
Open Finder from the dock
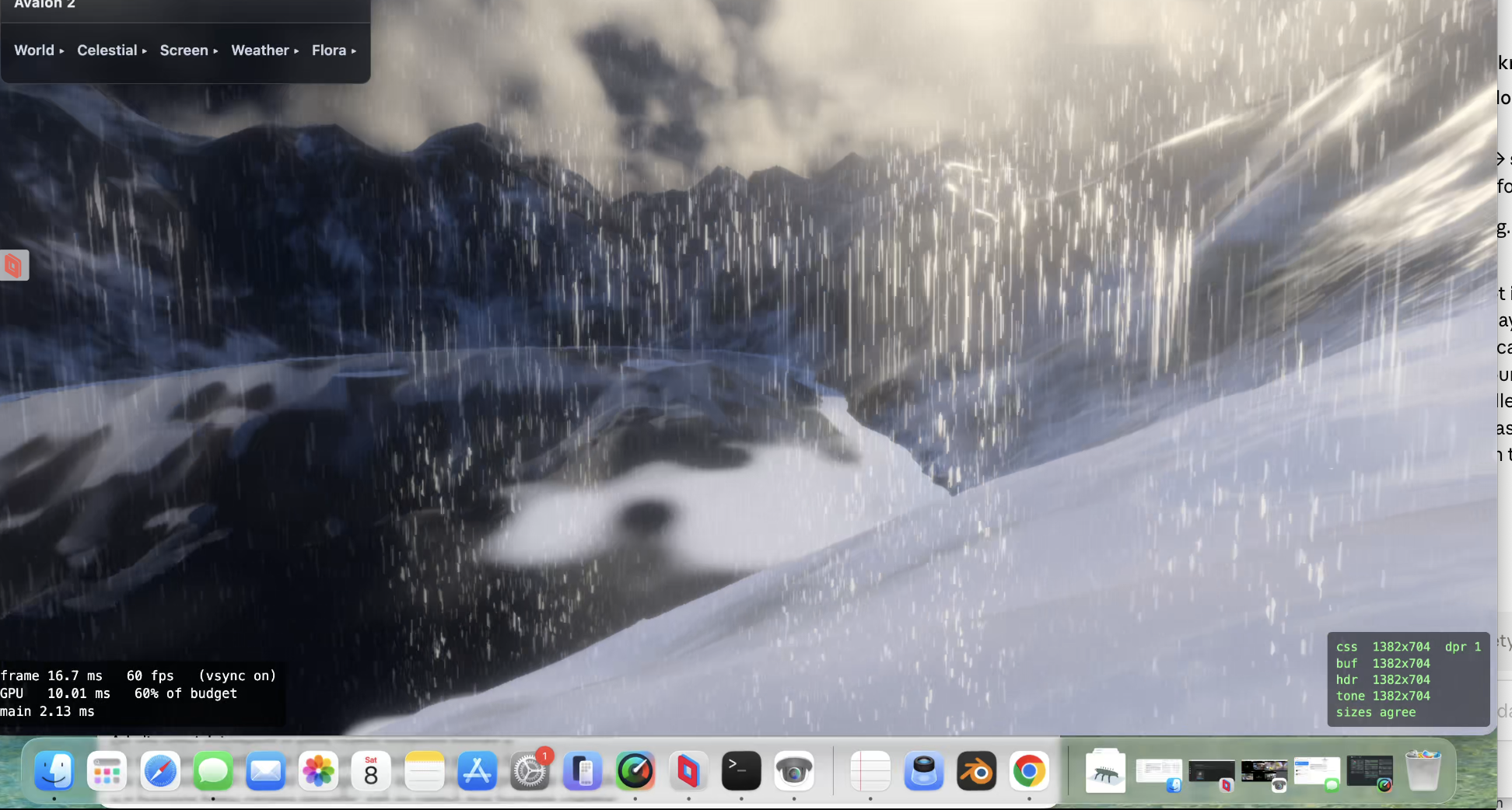tap(54, 771)
